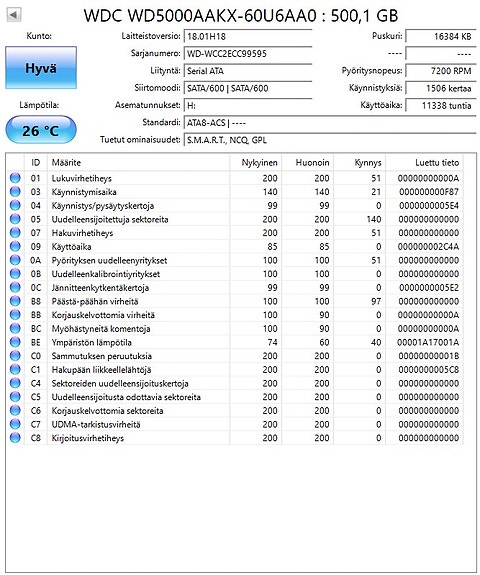480x575 pixels.
Task: Click the Standardi field ATA8-ACS
Action: point(330,123)
